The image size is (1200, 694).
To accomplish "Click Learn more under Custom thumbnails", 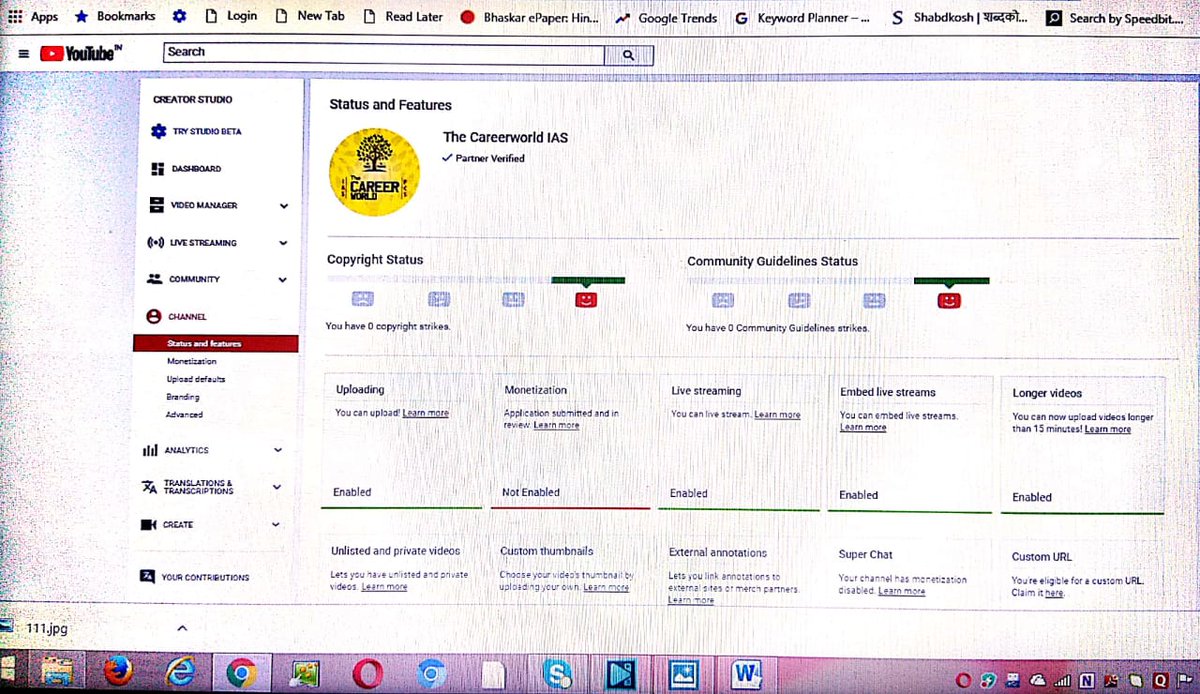I will pyautogui.click(x=606, y=588).
